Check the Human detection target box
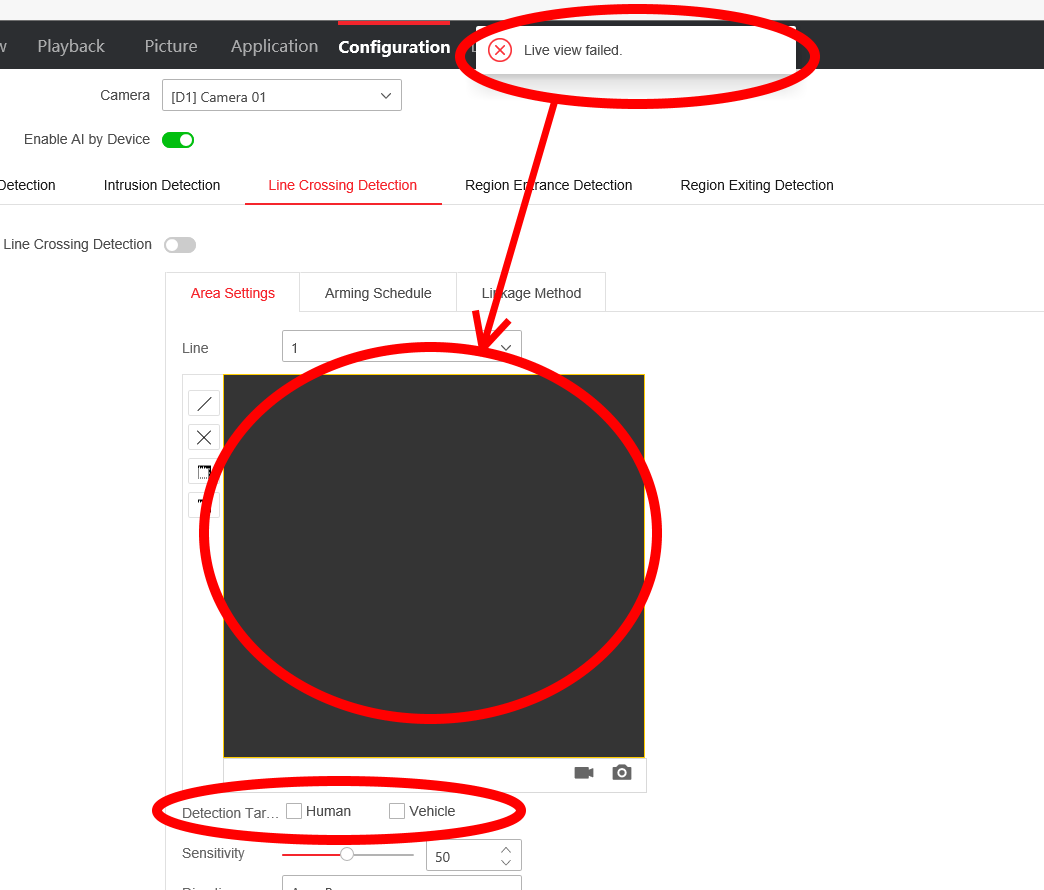The width and height of the screenshot is (1044, 890). 294,811
